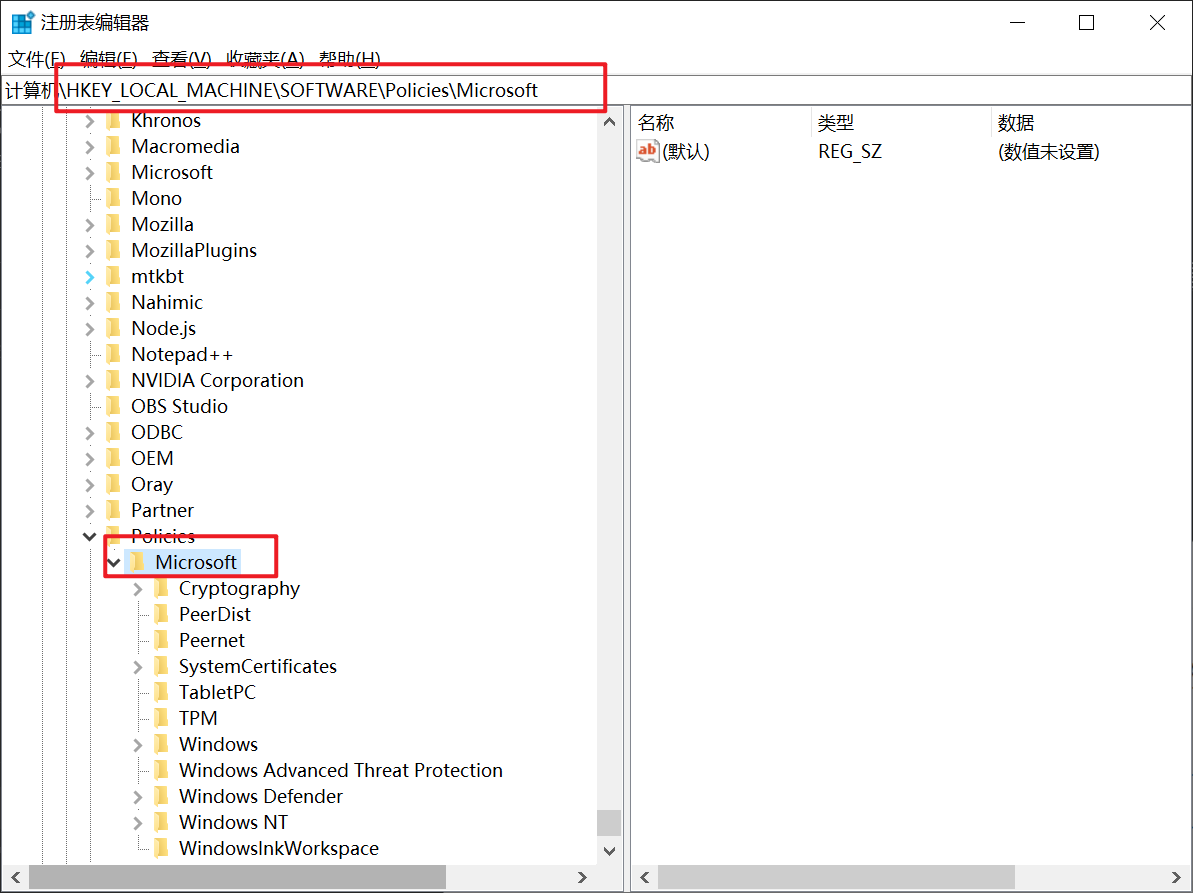Expand the Macromedia key

pyautogui.click(x=90, y=147)
